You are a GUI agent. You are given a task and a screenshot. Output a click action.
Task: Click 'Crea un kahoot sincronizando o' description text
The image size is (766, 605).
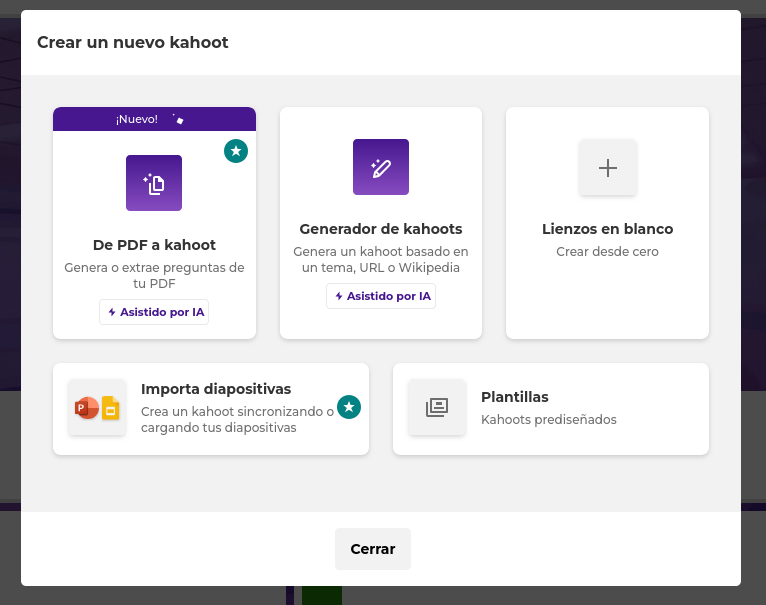coord(237,411)
